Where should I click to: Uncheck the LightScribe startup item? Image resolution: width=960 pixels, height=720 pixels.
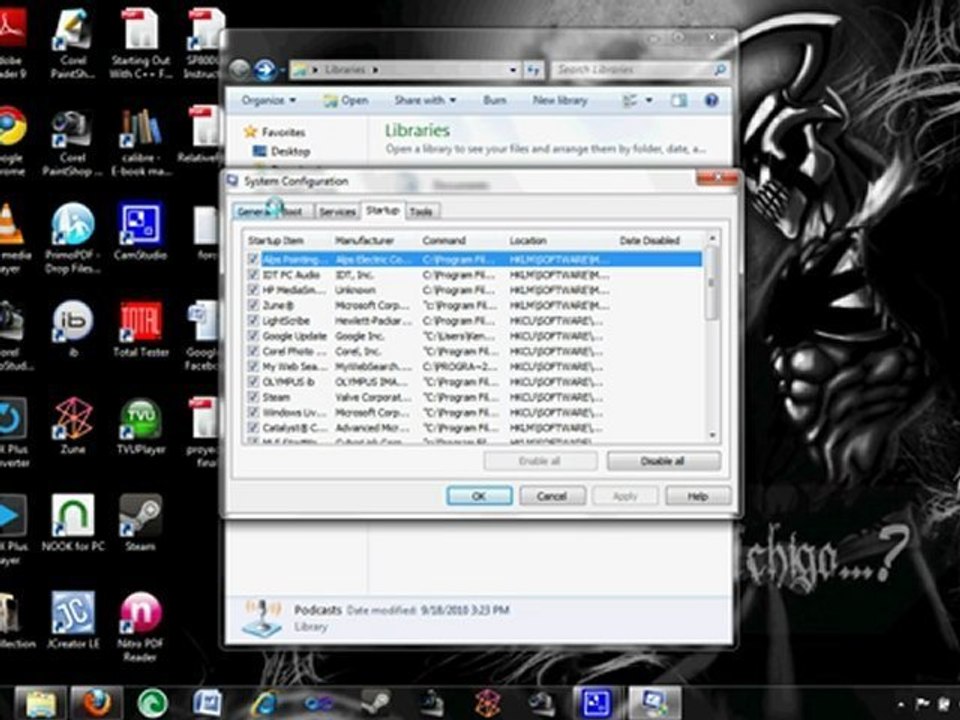tap(252, 320)
